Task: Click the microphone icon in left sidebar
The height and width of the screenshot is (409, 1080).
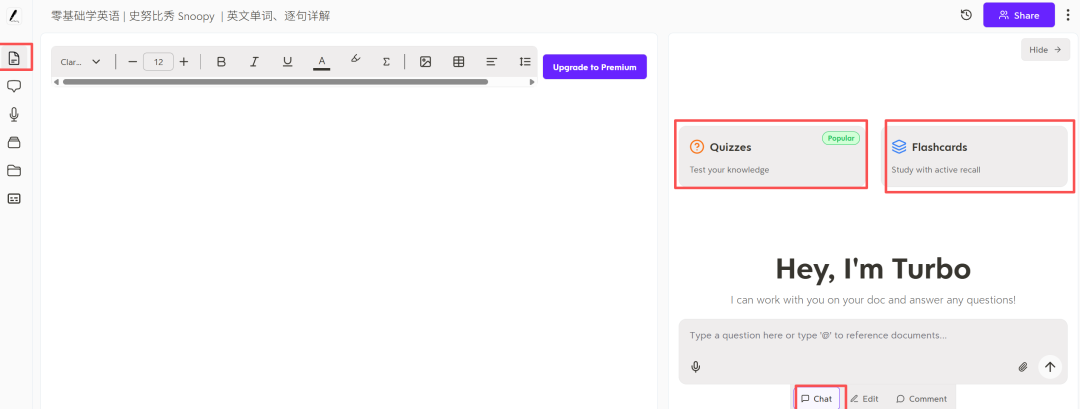Action: coord(14,114)
